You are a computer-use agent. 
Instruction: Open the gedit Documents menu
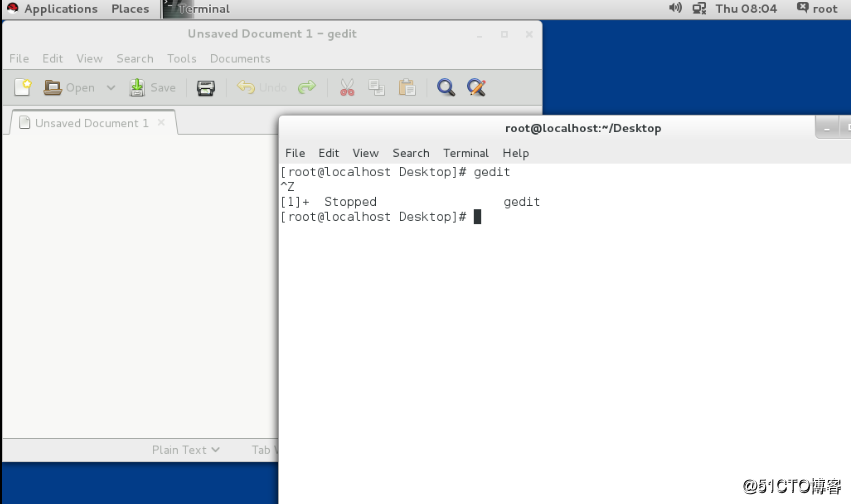pyautogui.click(x=240, y=59)
